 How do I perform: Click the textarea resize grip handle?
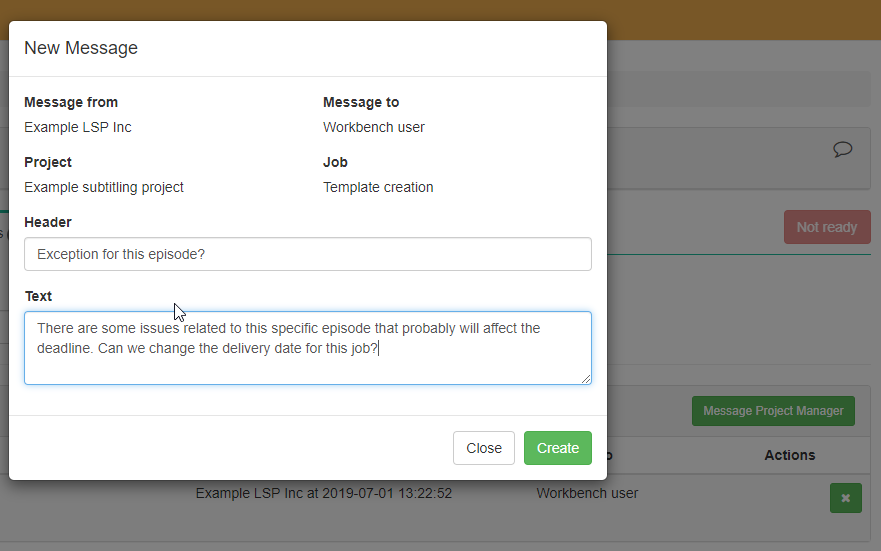[x=586, y=379]
